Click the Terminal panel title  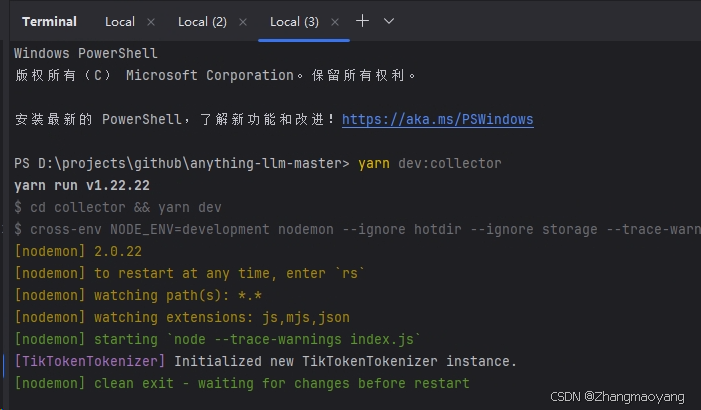tap(49, 21)
